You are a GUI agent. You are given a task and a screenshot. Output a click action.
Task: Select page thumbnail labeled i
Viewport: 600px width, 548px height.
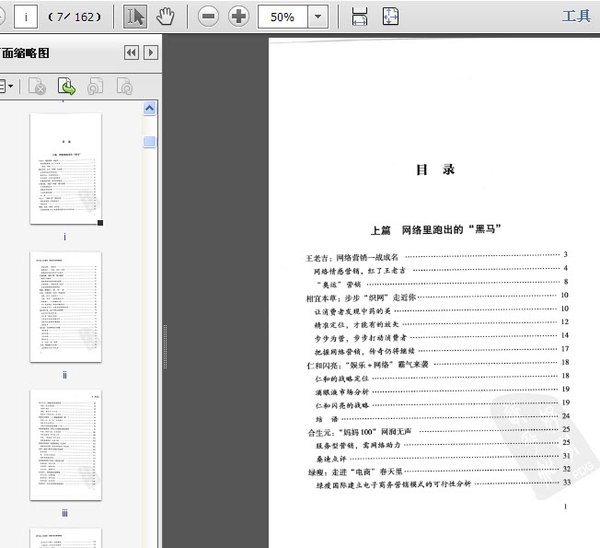tap(65, 169)
